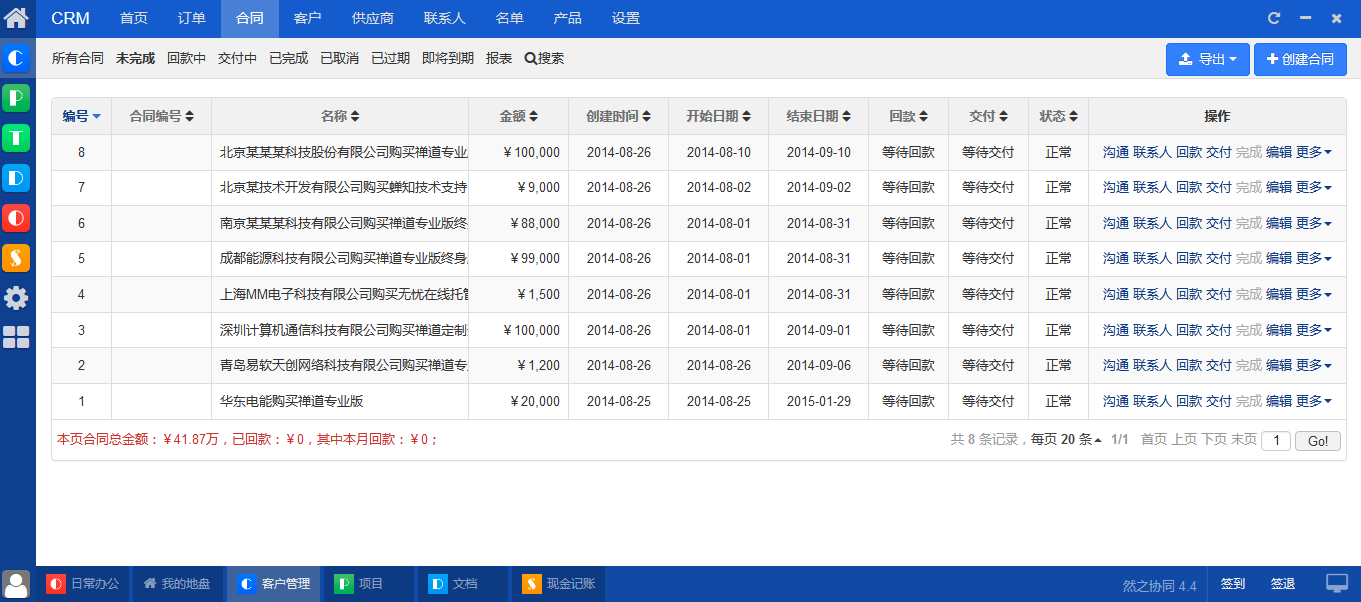The height and width of the screenshot is (602, 1361).
Task: Open the all-apps grid icon in sidebar
Action: (16, 337)
